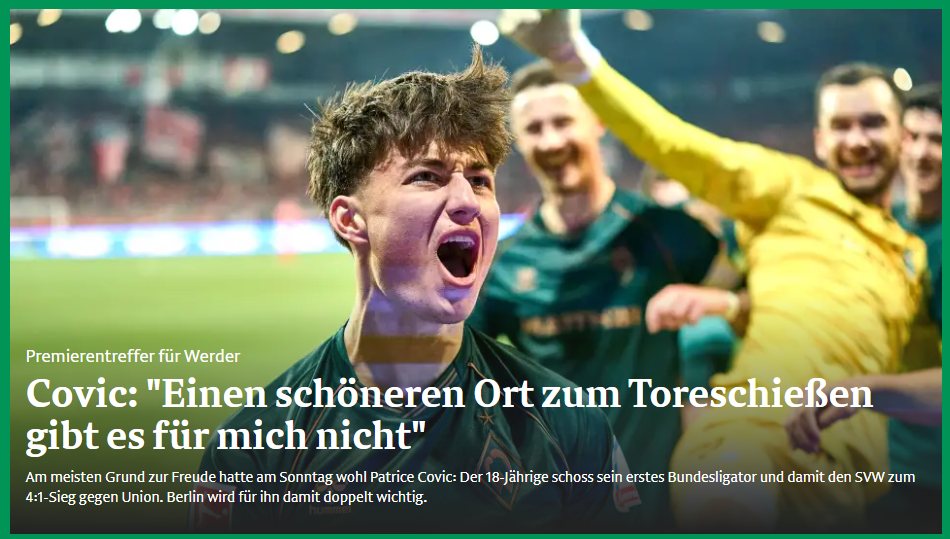Click the star above the jersey crest
950x539 pixels.
(x=485, y=418)
